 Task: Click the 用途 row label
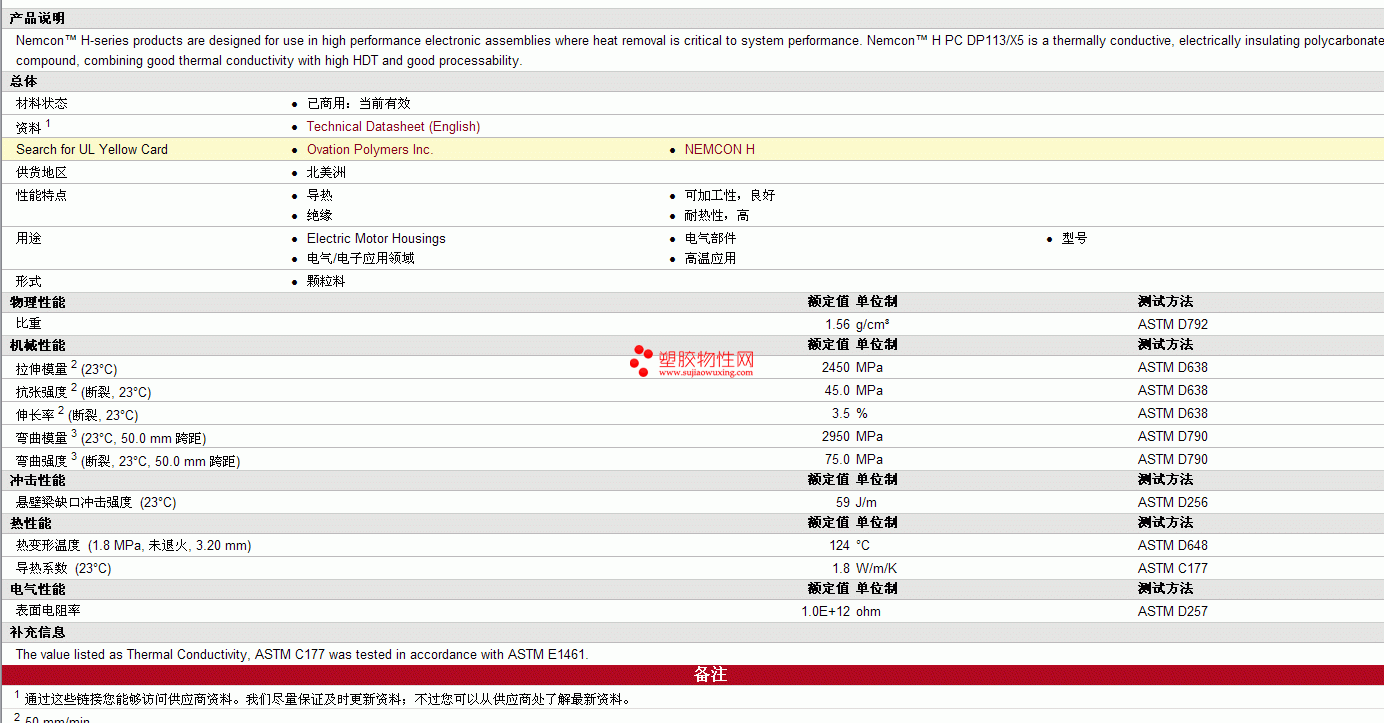(29, 239)
